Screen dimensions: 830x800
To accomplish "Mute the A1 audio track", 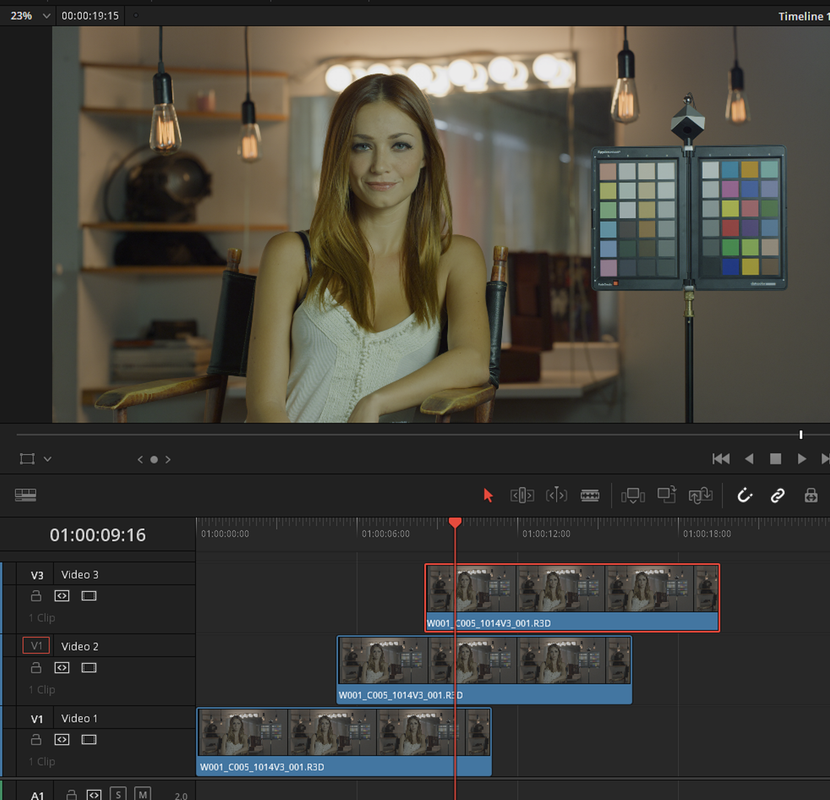I will (x=142, y=794).
